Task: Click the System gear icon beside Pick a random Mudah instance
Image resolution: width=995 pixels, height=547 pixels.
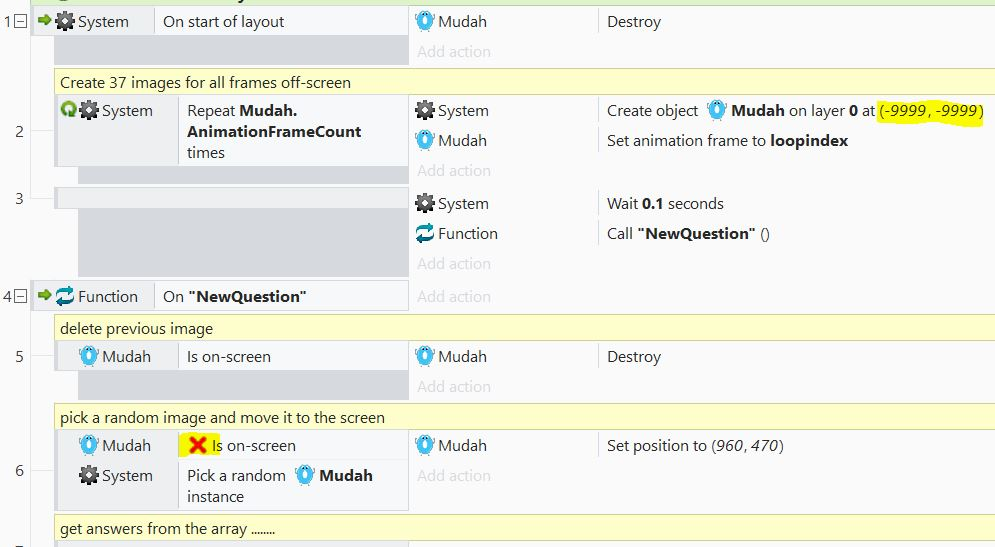Action: 88,475
